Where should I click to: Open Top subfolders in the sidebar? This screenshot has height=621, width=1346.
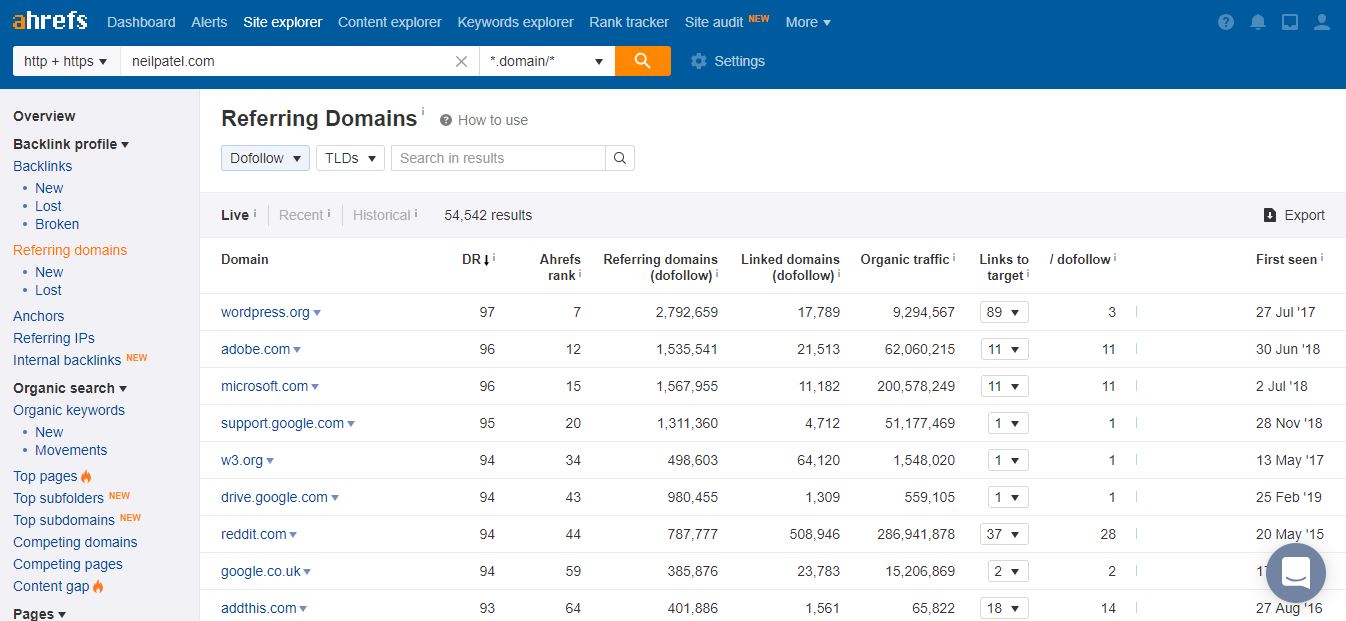point(58,498)
